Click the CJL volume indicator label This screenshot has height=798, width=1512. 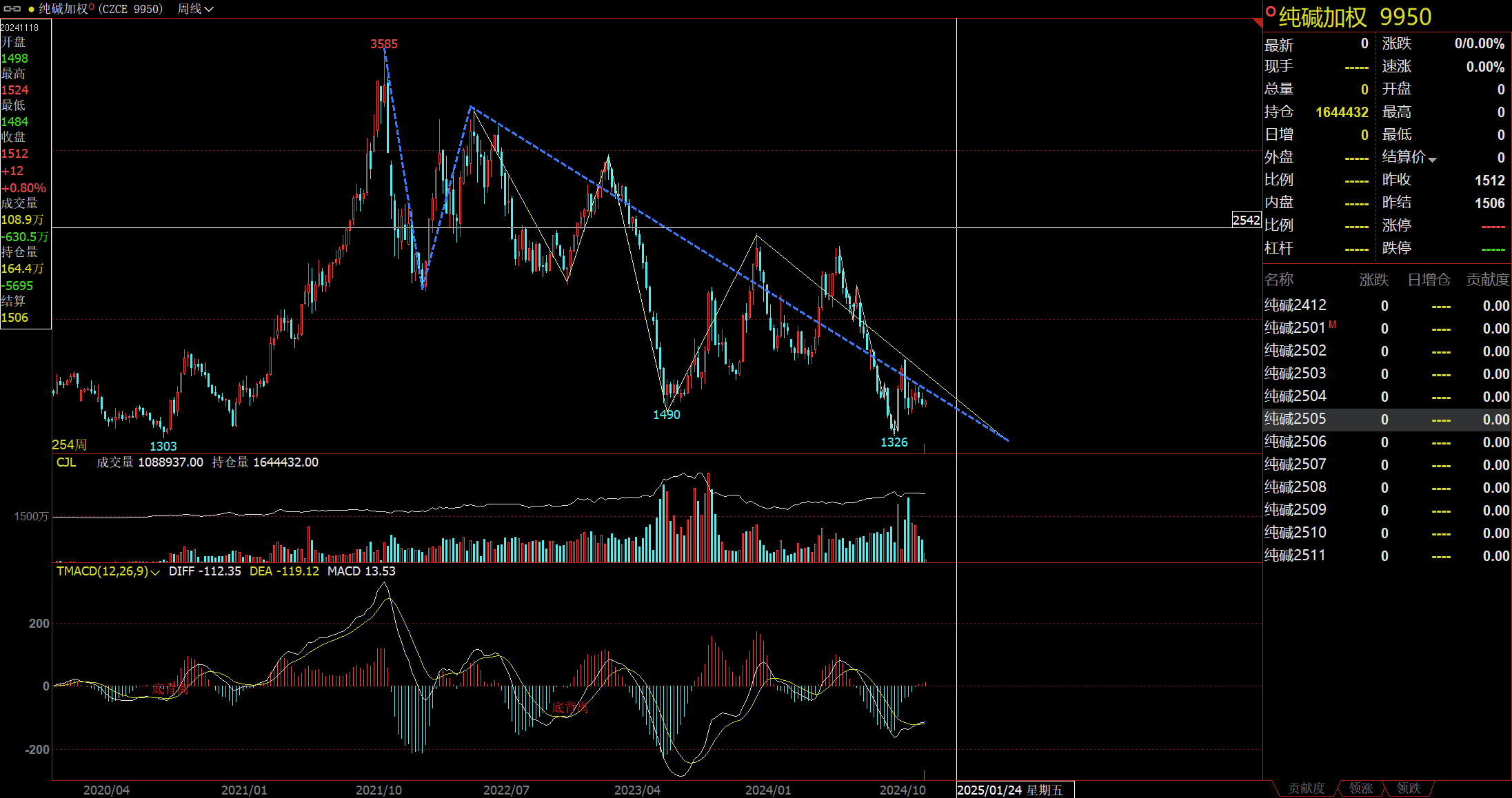pyautogui.click(x=66, y=462)
